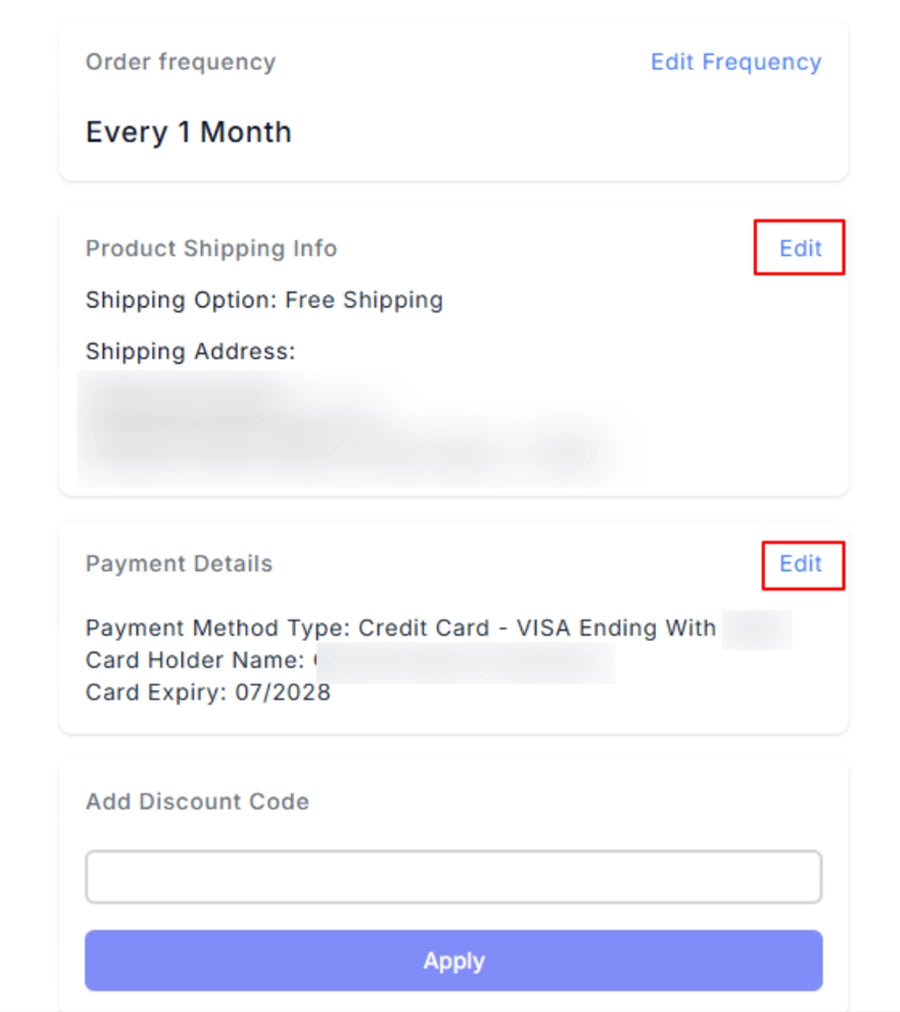The height and width of the screenshot is (1012, 900).
Task: Select the "Product Shipping Info" heading
Action: coord(211,248)
